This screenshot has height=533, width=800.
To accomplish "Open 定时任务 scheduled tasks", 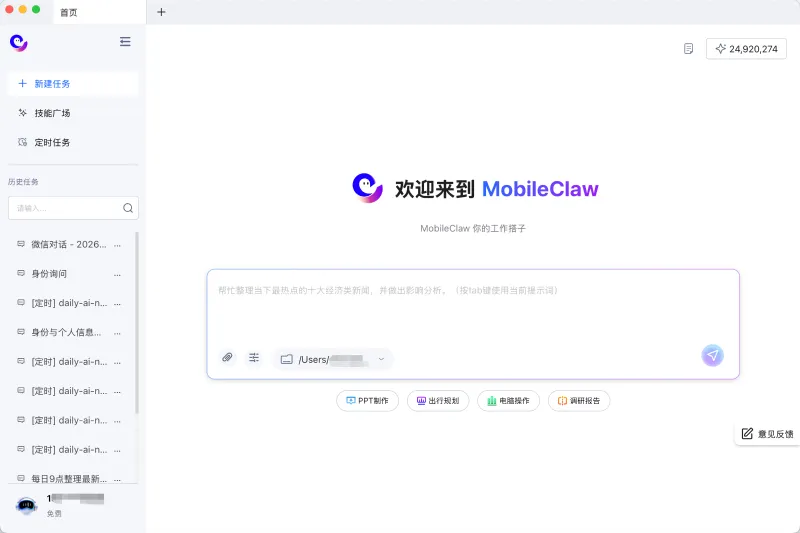I will pos(72,142).
